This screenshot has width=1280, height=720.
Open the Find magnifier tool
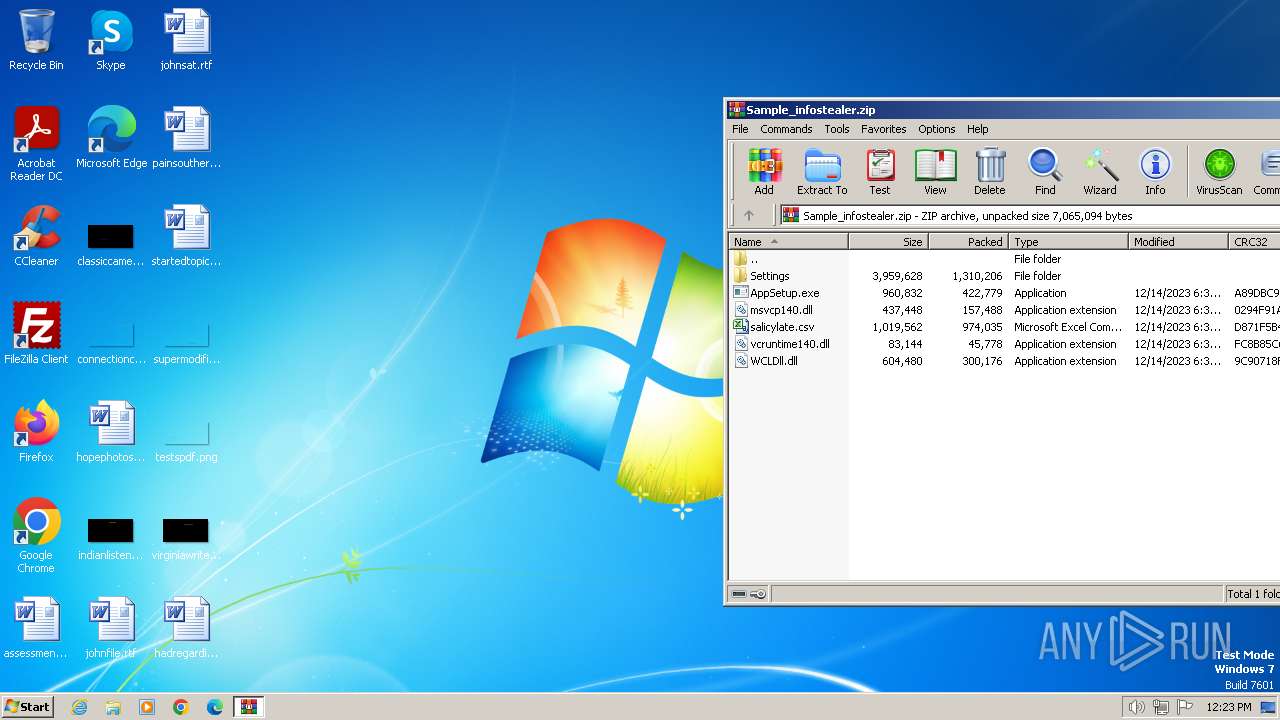(1045, 171)
